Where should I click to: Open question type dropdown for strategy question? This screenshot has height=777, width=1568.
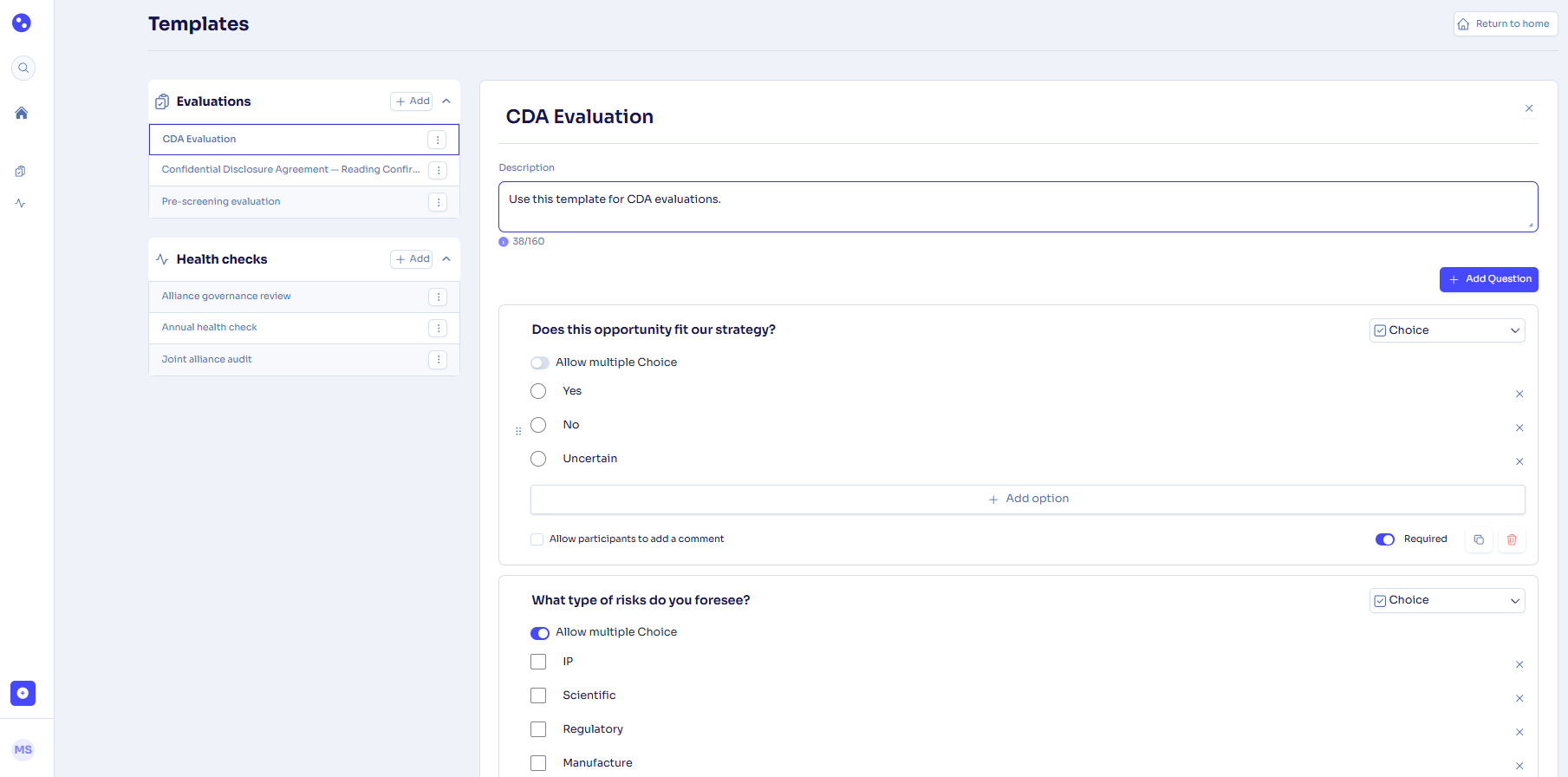tap(1447, 330)
